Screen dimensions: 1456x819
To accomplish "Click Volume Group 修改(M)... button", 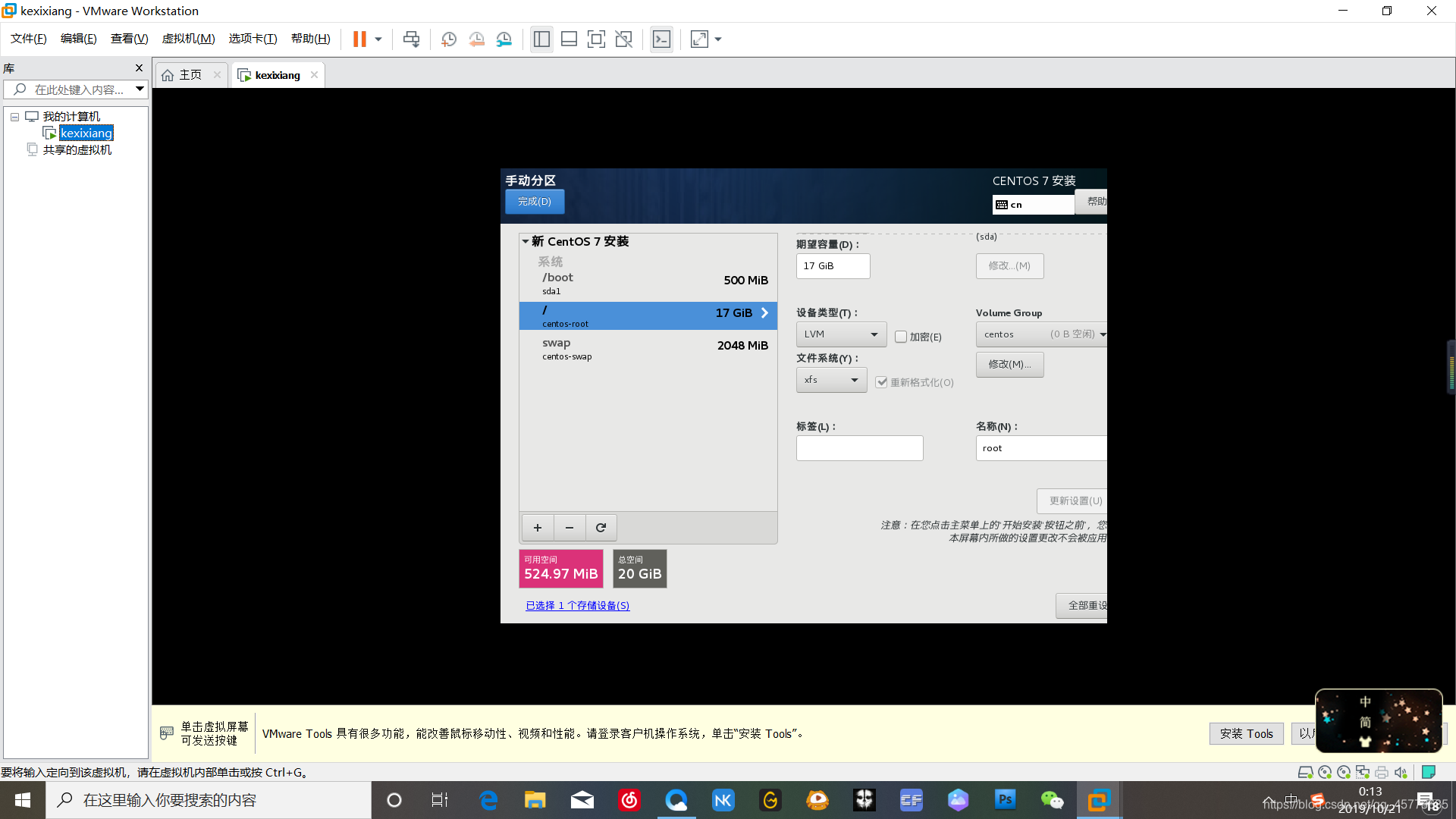I will [1009, 365].
